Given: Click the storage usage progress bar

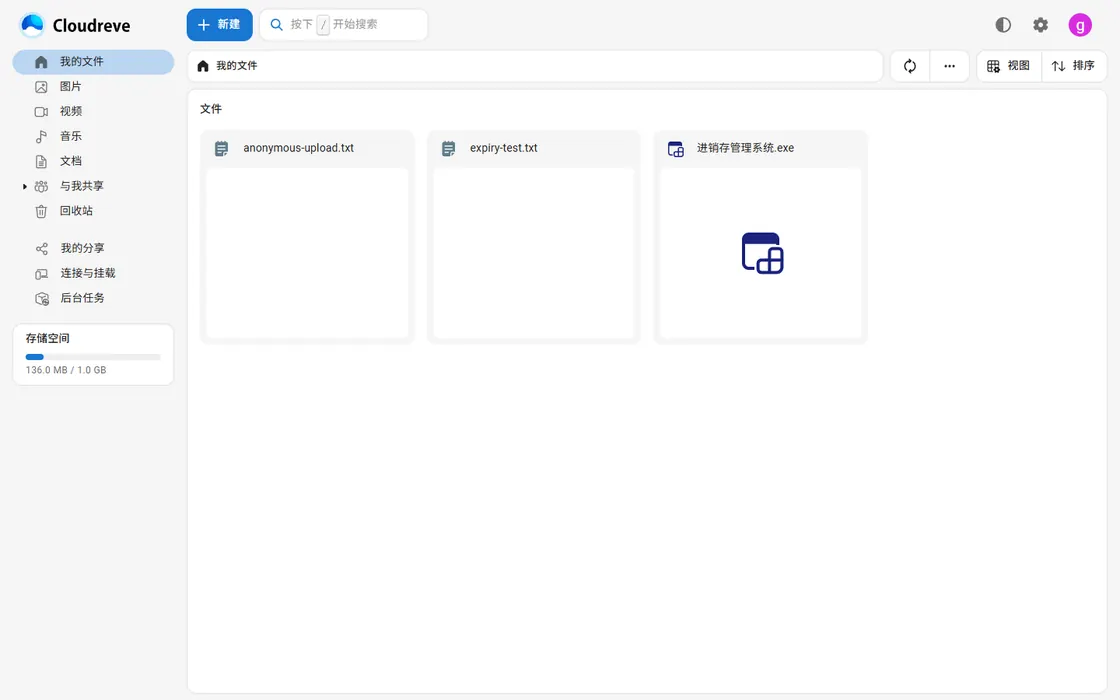Looking at the screenshot, I should click(93, 357).
